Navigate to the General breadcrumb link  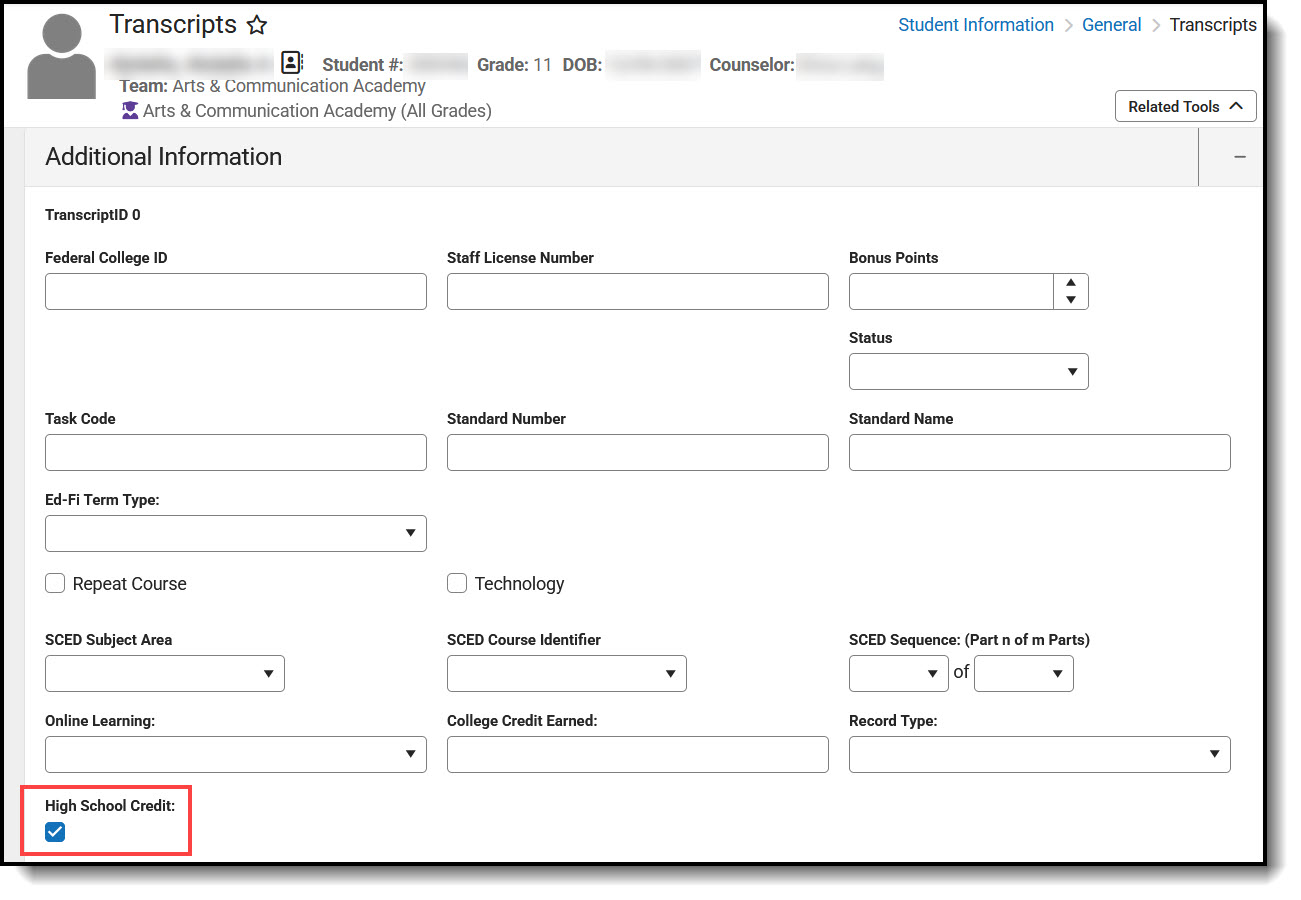click(x=1111, y=25)
